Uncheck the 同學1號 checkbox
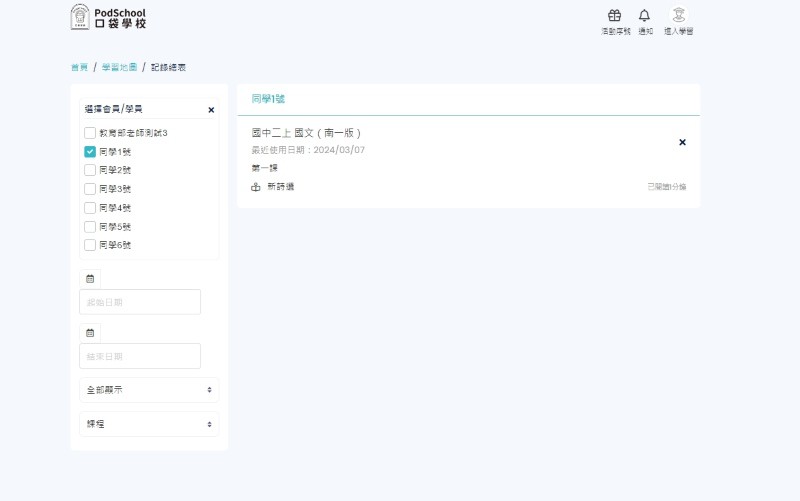 tap(90, 152)
